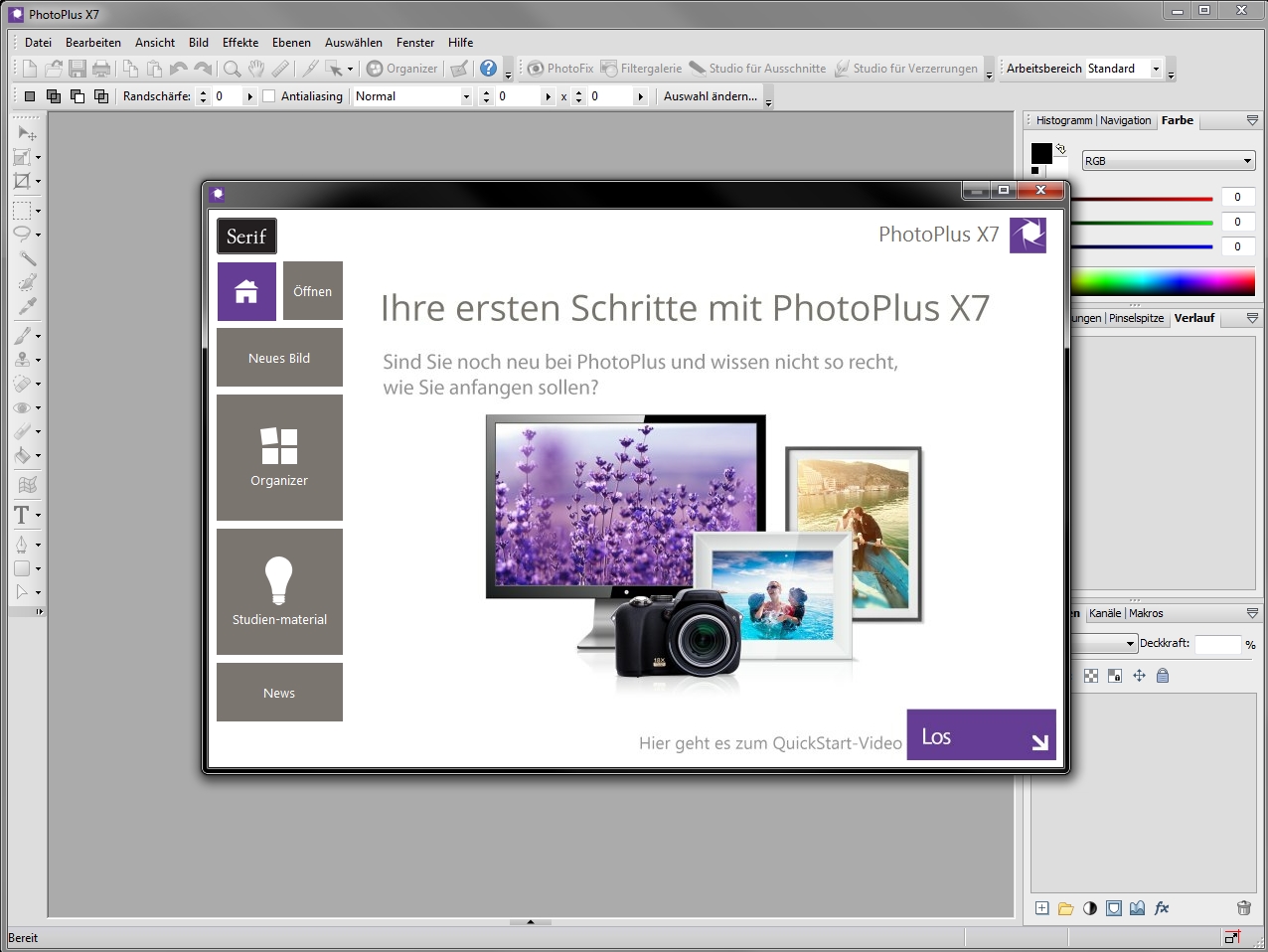This screenshot has height=952, width=1268.
Task: Enable the Antialiasing checkbox
Action: tap(269, 96)
